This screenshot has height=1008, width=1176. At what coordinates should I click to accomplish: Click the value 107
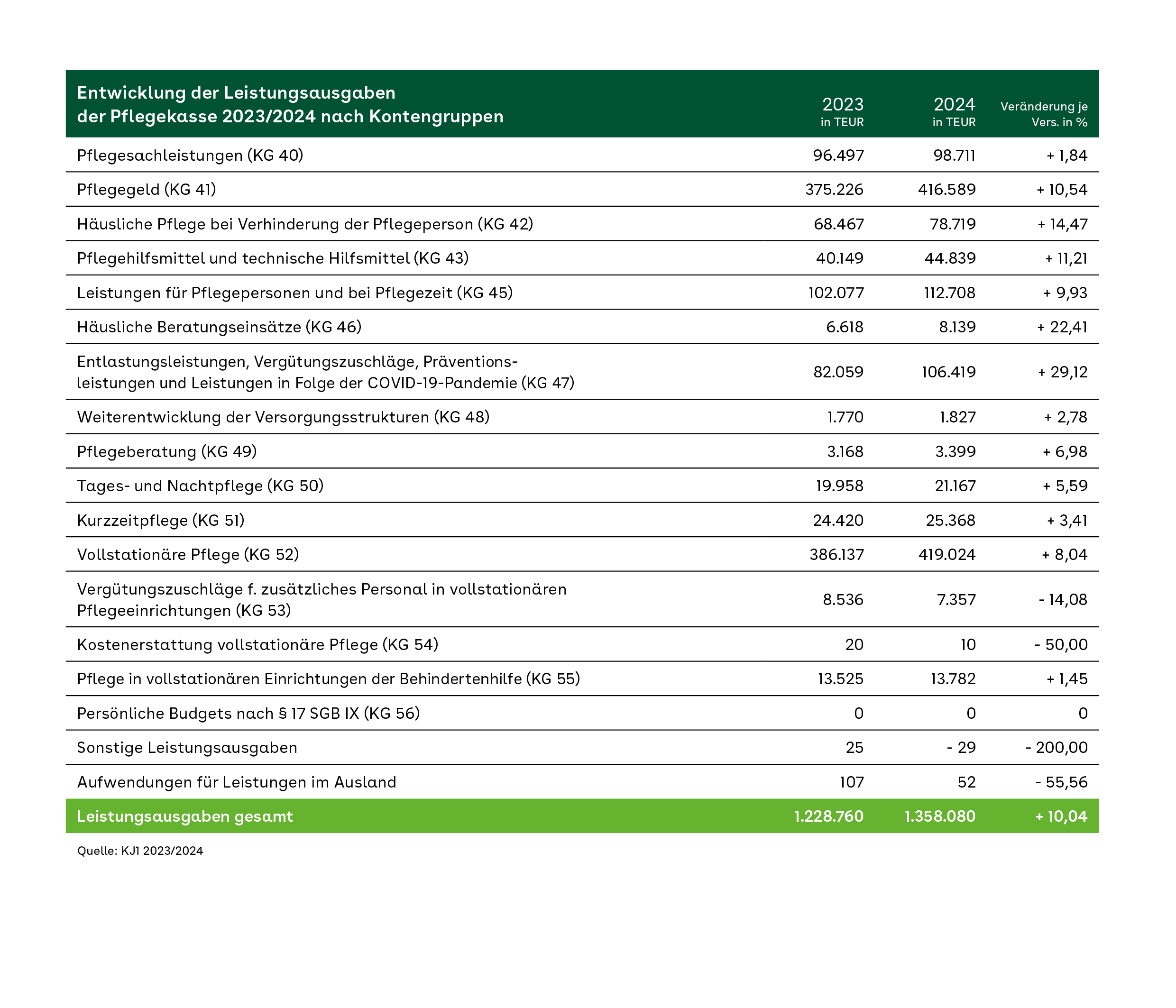coord(852,782)
